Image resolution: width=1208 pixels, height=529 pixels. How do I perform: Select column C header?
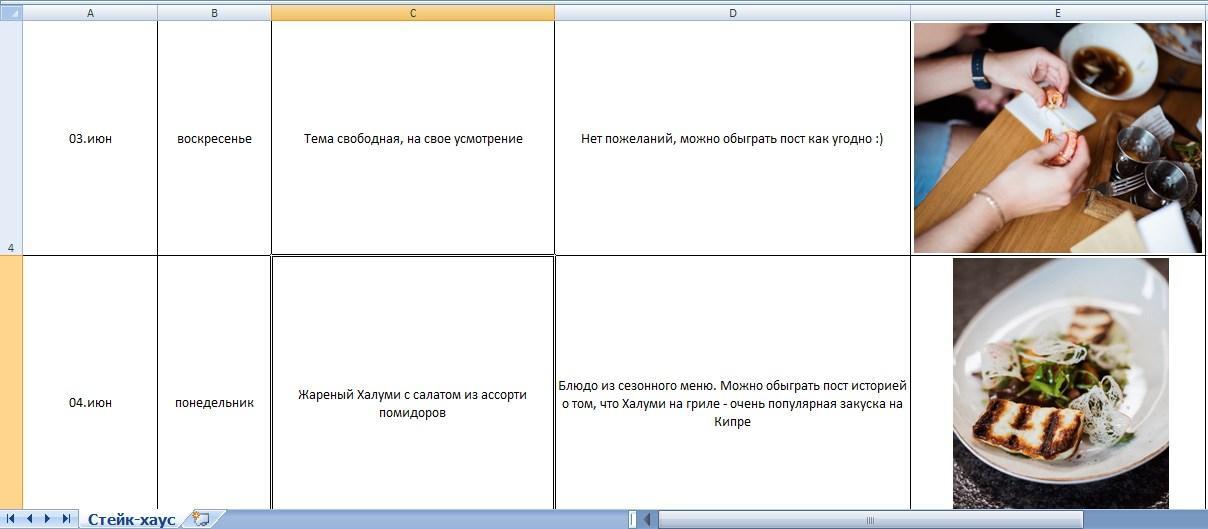413,13
